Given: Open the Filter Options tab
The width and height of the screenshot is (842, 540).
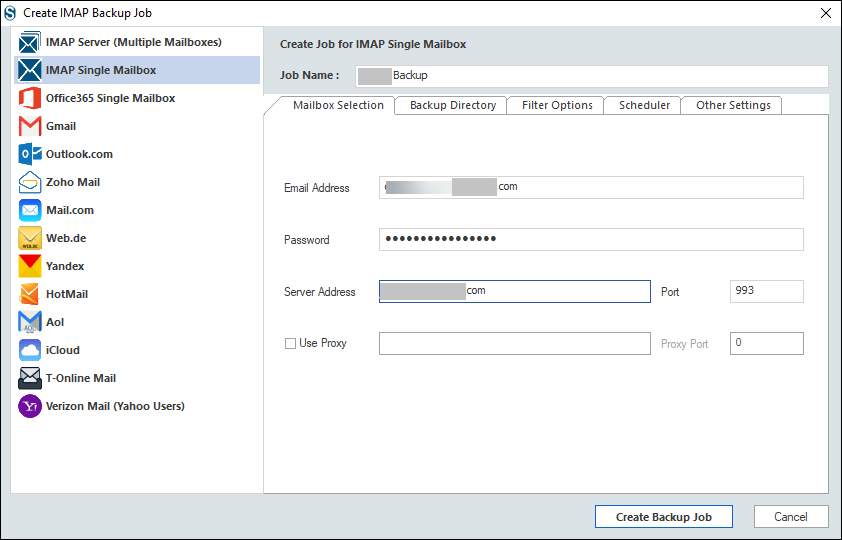Looking at the screenshot, I should (557, 105).
